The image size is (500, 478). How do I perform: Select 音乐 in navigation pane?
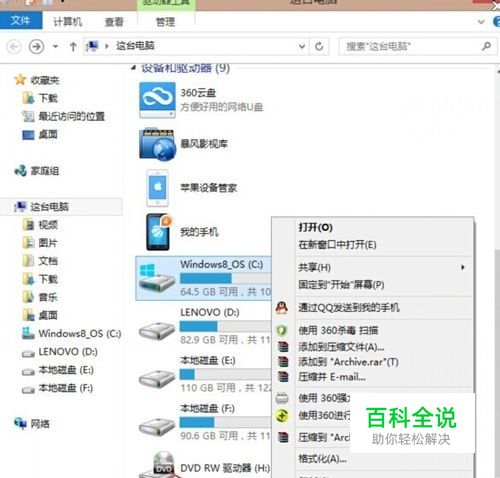coord(48,297)
